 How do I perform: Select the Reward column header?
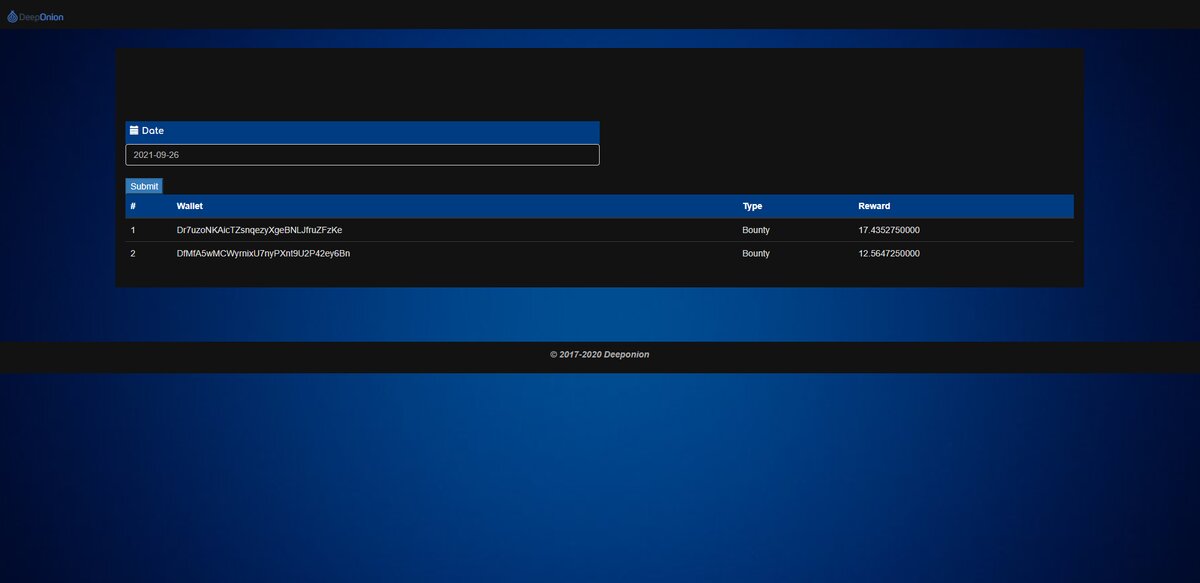(874, 206)
